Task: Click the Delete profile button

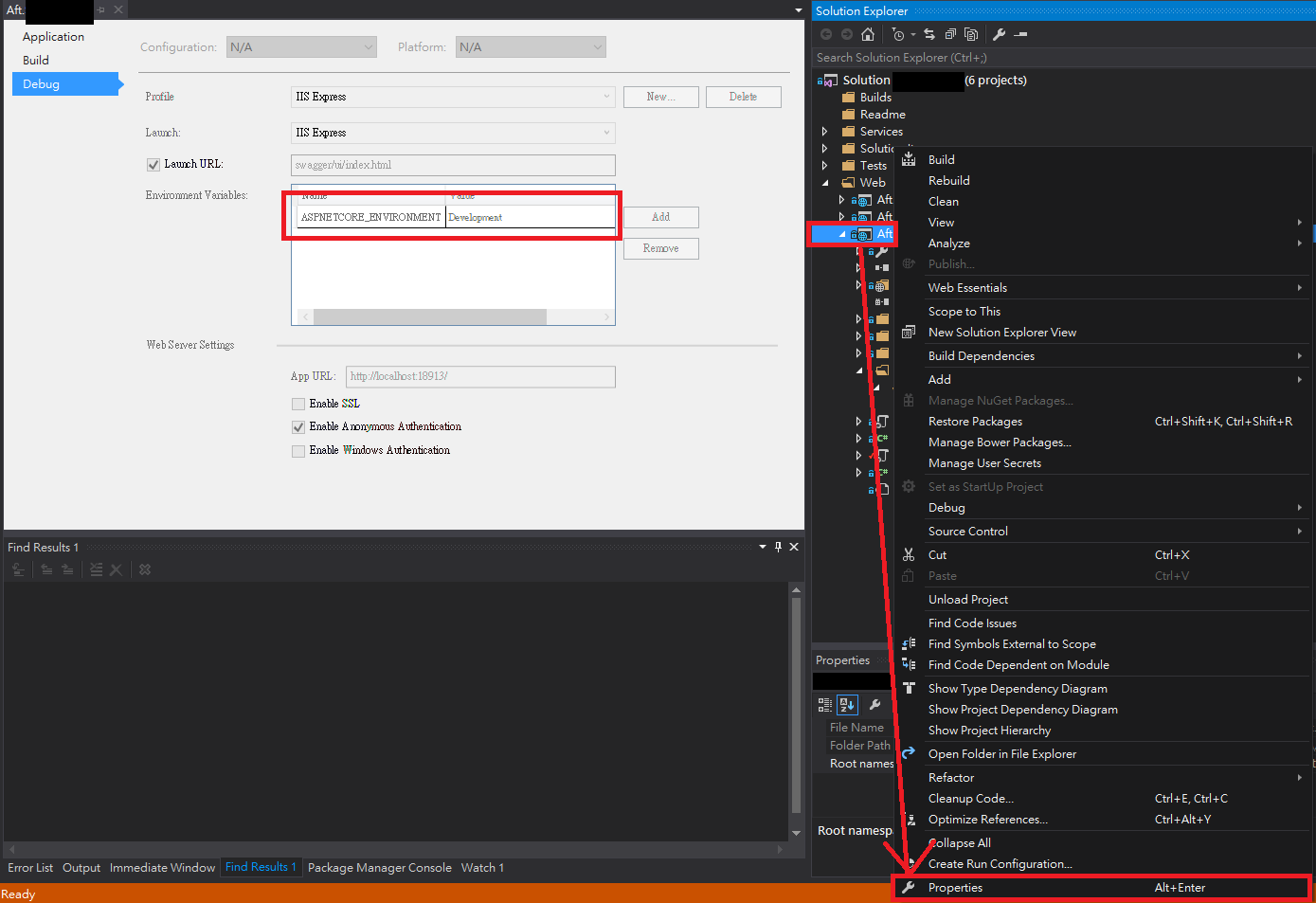Action: click(x=744, y=97)
